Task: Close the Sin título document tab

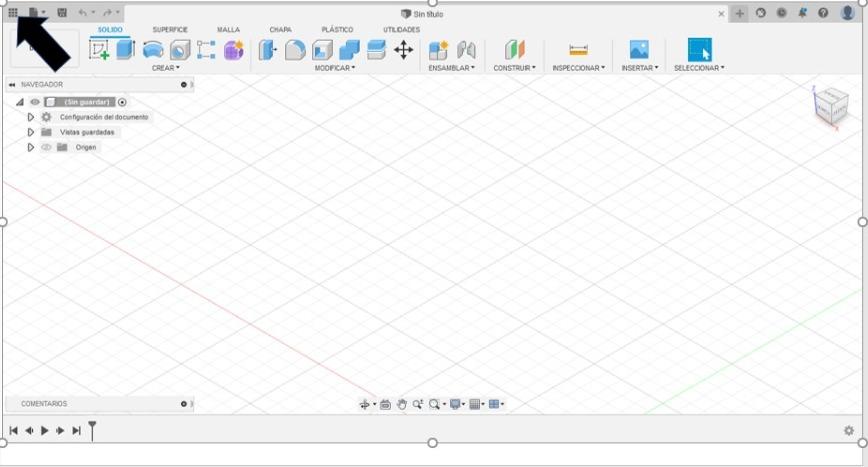Action: tap(721, 14)
